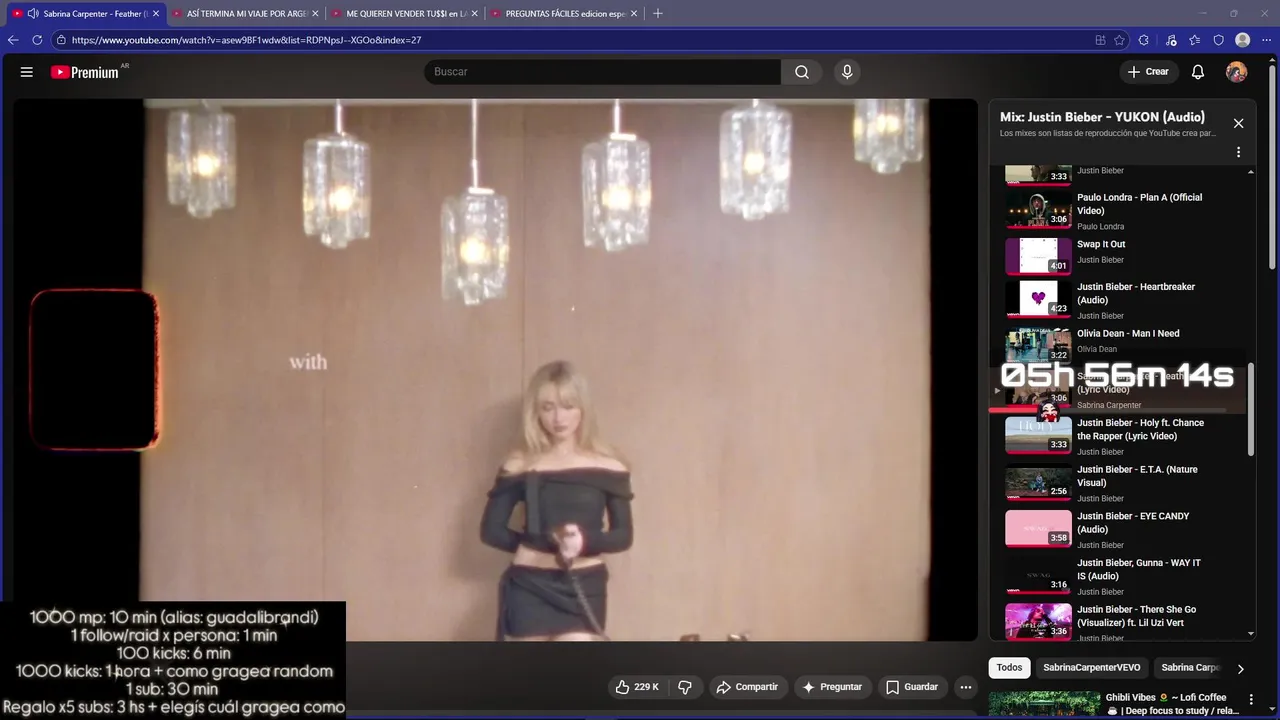The width and height of the screenshot is (1280, 720).
Task: Open YouTube account avatar menu
Action: pyautogui.click(x=1237, y=72)
